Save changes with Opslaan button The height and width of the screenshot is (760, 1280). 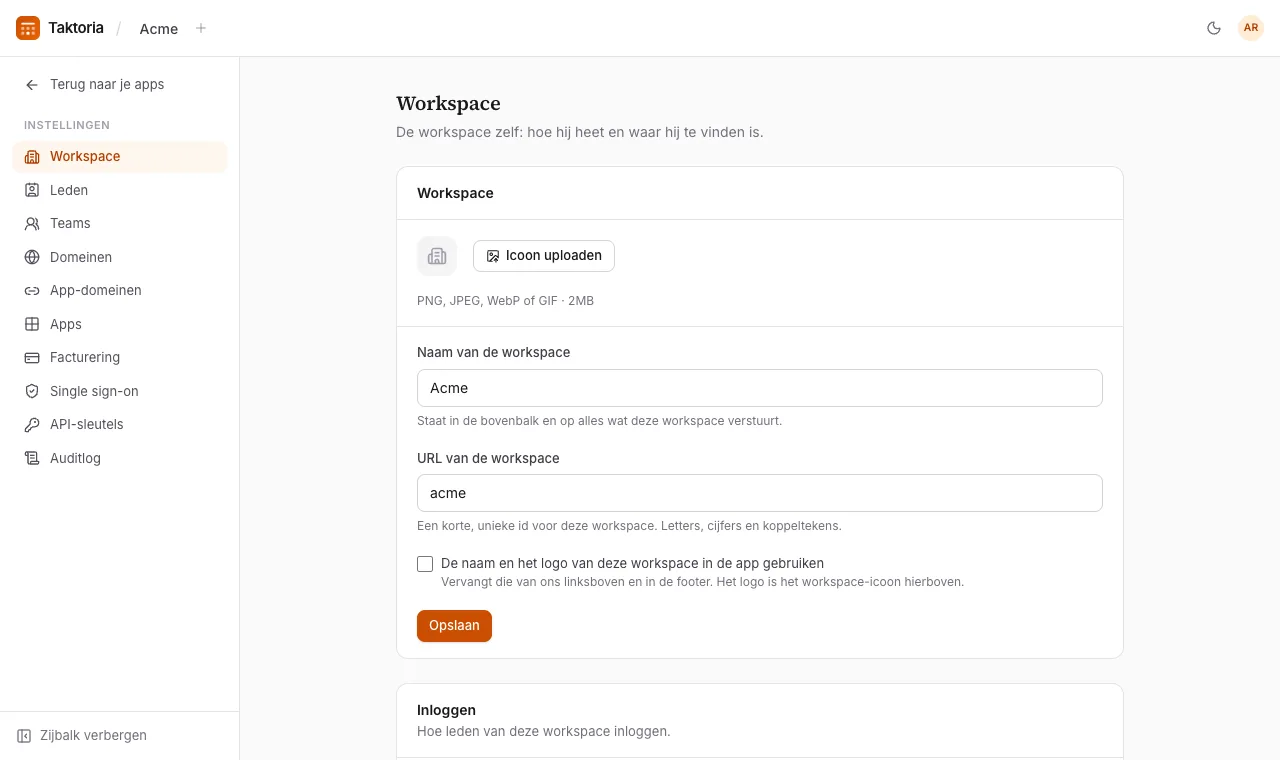(x=454, y=626)
